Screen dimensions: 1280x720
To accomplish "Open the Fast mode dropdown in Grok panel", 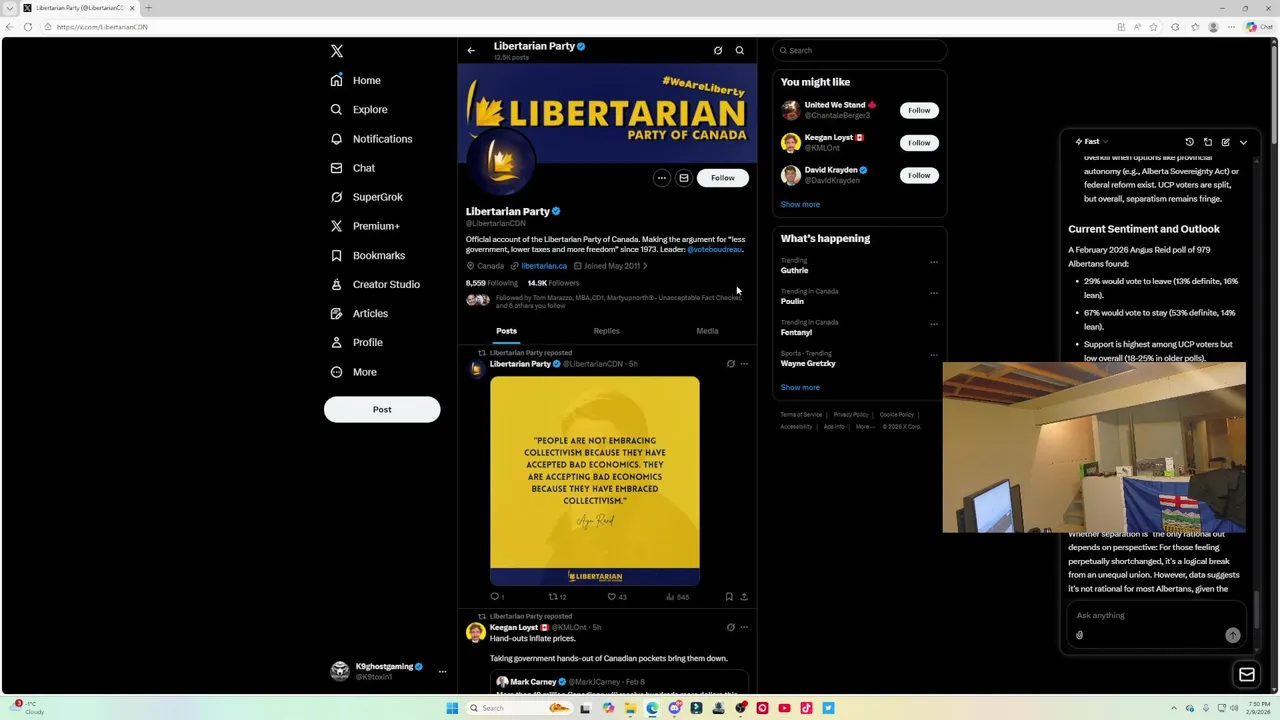I will tap(1092, 142).
